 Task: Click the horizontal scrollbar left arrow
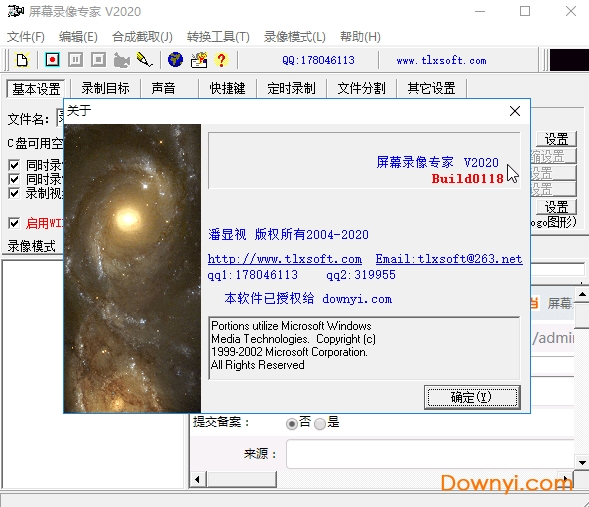click(198, 479)
